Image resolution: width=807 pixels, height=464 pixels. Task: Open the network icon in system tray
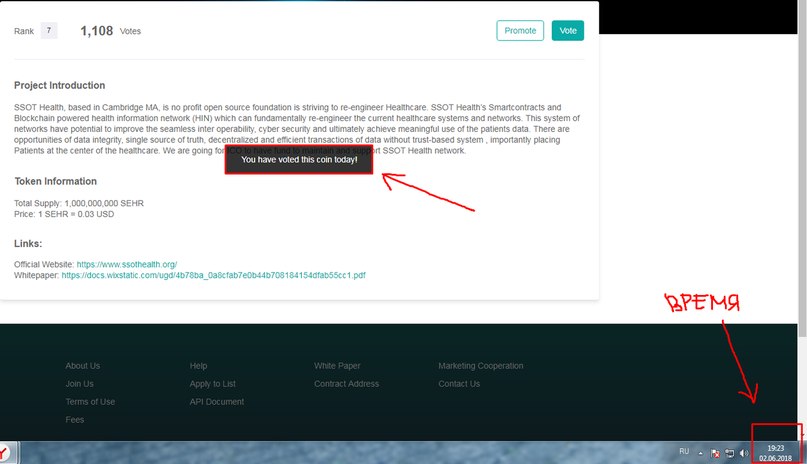pyautogui.click(x=729, y=453)
